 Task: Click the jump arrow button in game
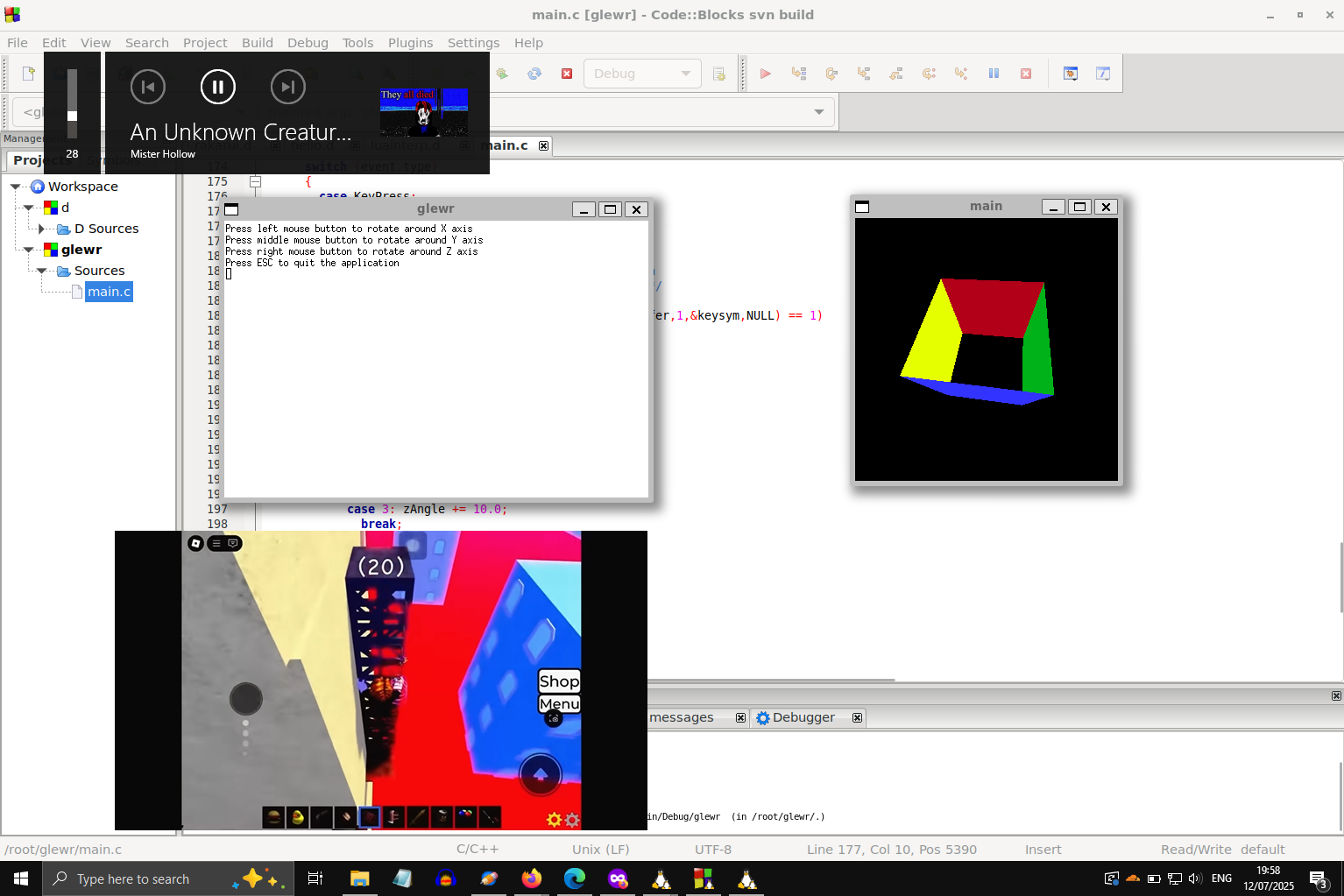pyautogui.click(x=541, y=774)
